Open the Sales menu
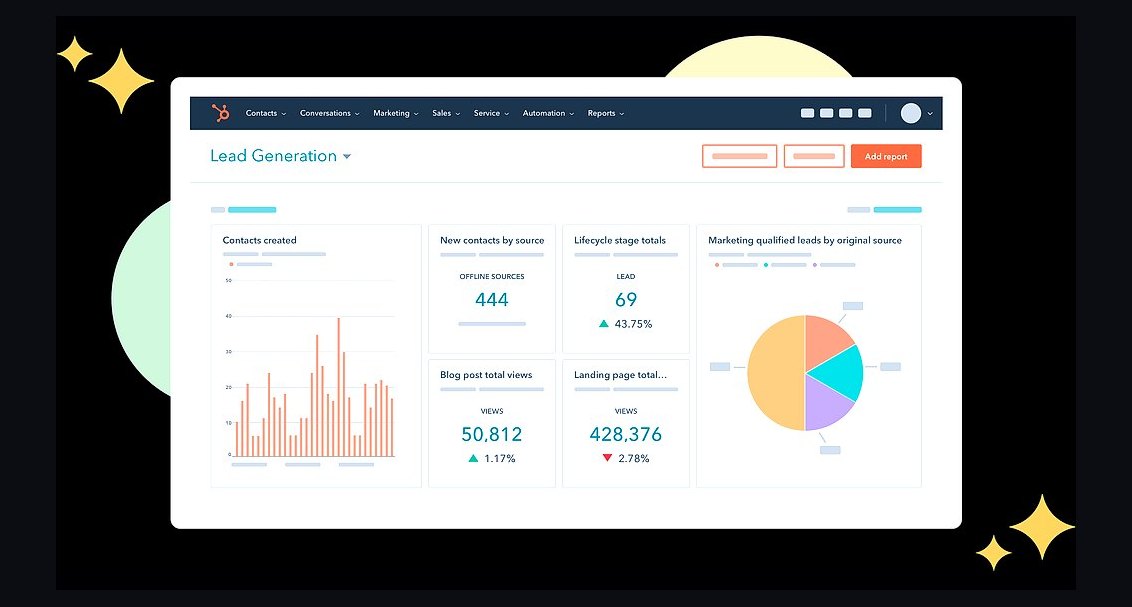Viewport: 1132px width, 607px height. pyautogui.click(x=446, y=113)
